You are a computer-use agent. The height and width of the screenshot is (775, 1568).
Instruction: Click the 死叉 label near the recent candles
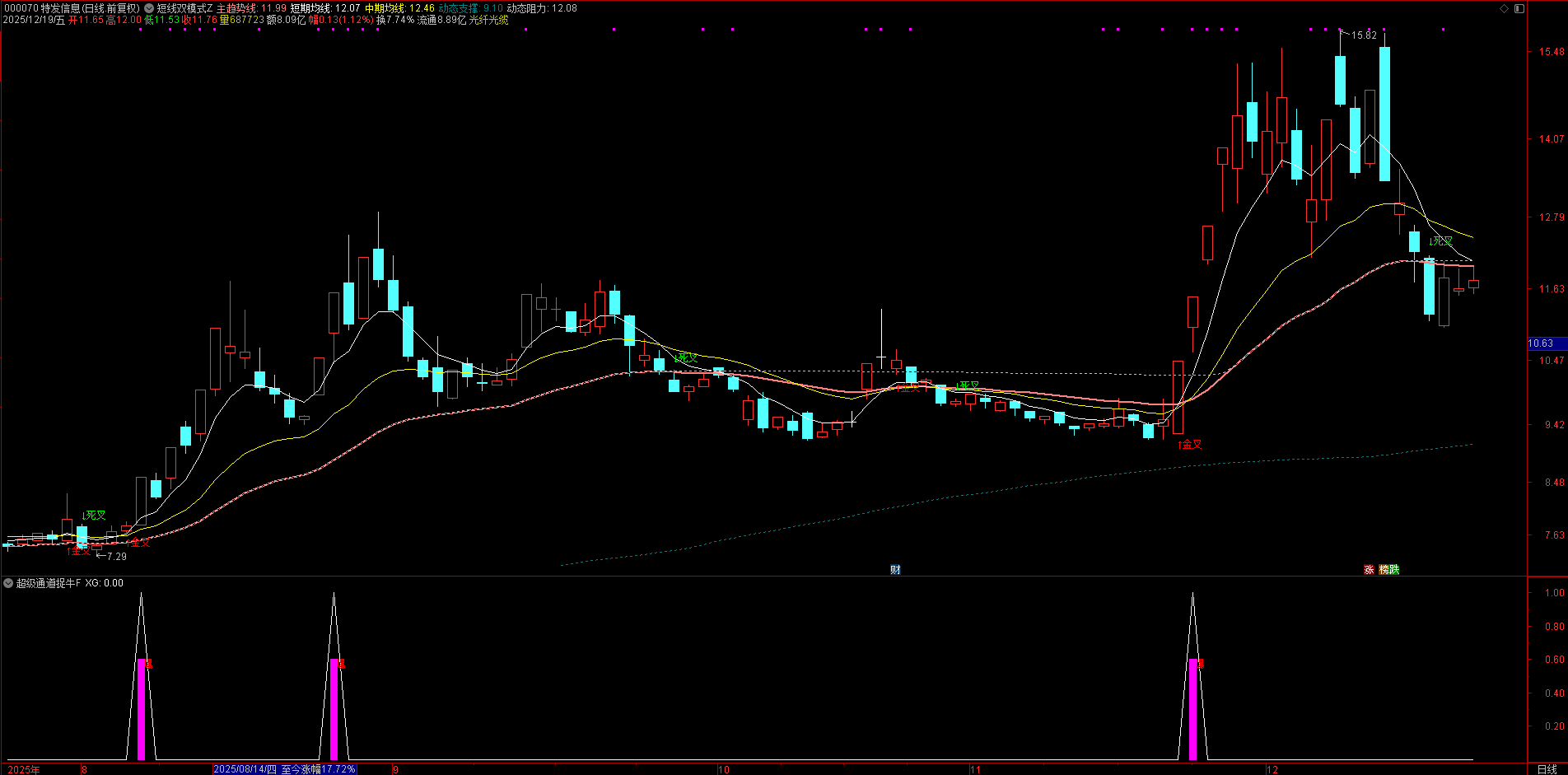tap(1441, 241)
